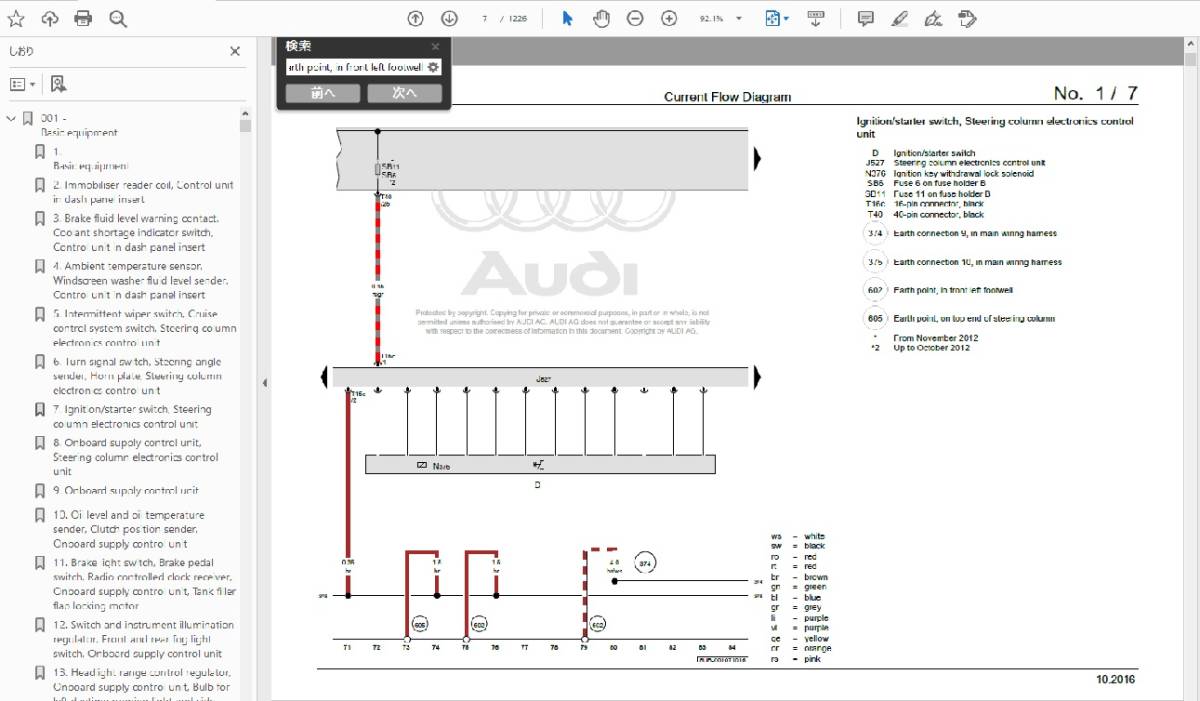1200x701 pixels.
Task: Open bookmark '10. Oil level and oil temperature sender'
Action: coord(129,529)
